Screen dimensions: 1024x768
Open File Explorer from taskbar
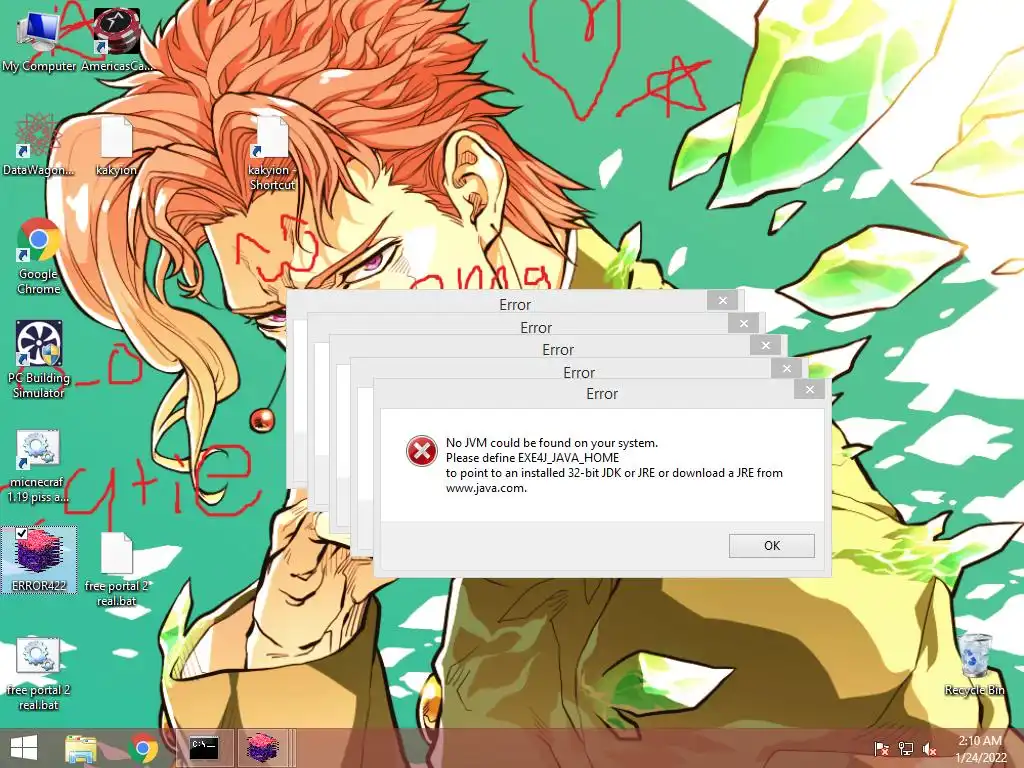81,748
